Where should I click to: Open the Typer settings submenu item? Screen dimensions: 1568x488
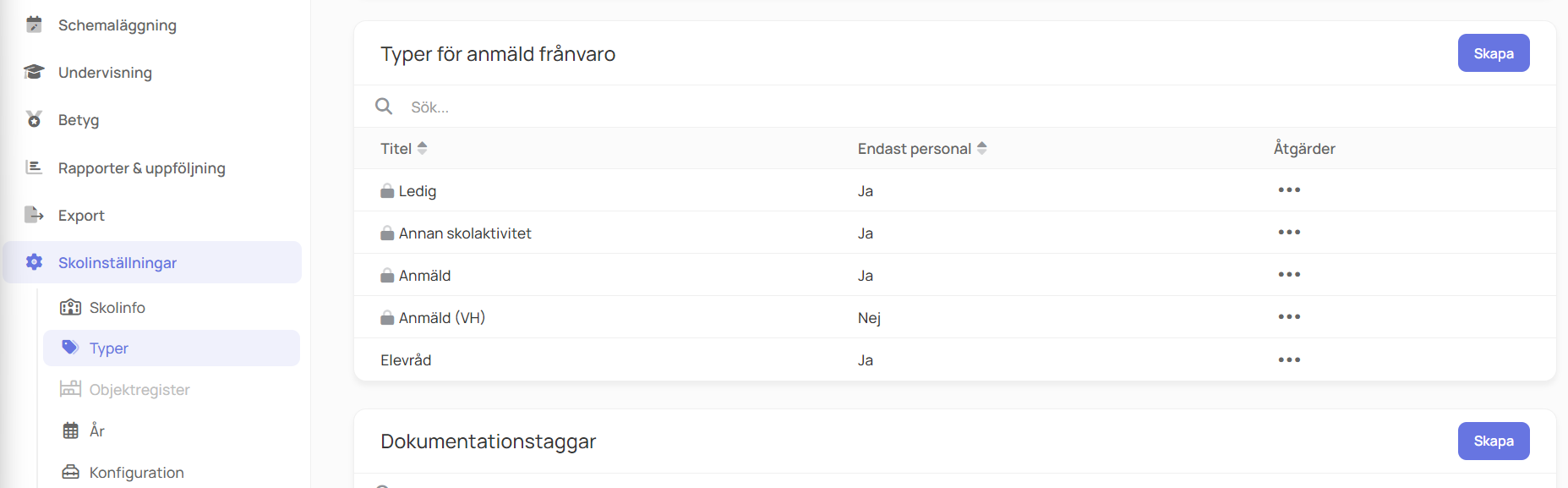[172, 348]
